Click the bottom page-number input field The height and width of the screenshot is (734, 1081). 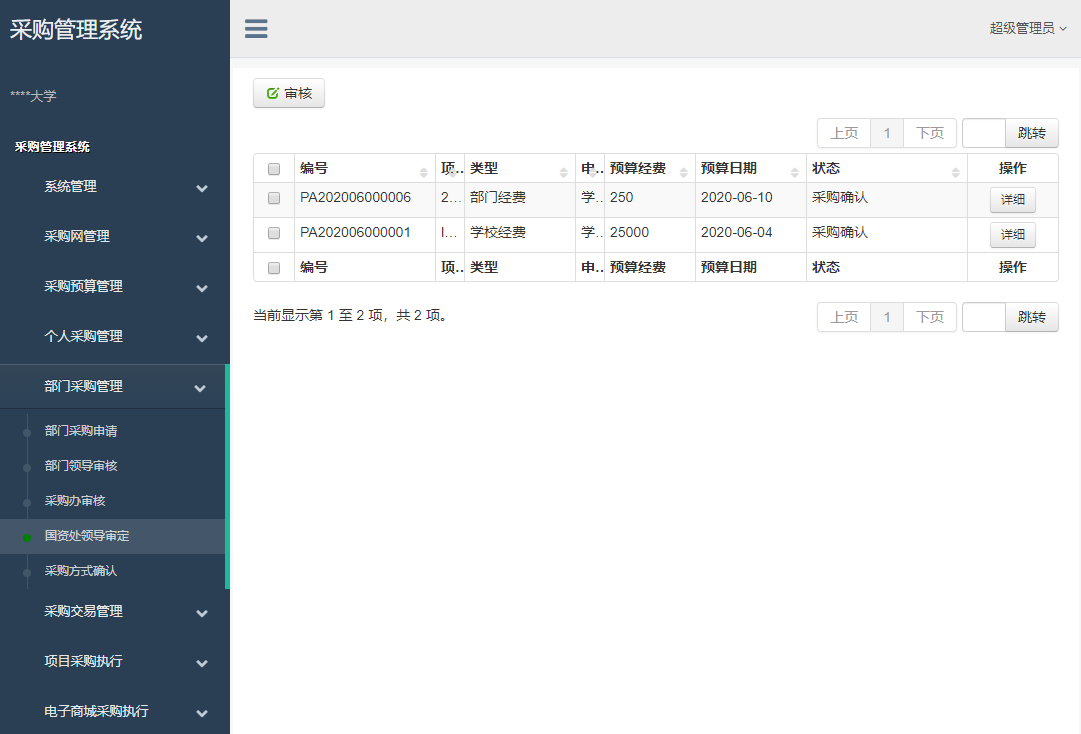984,317
